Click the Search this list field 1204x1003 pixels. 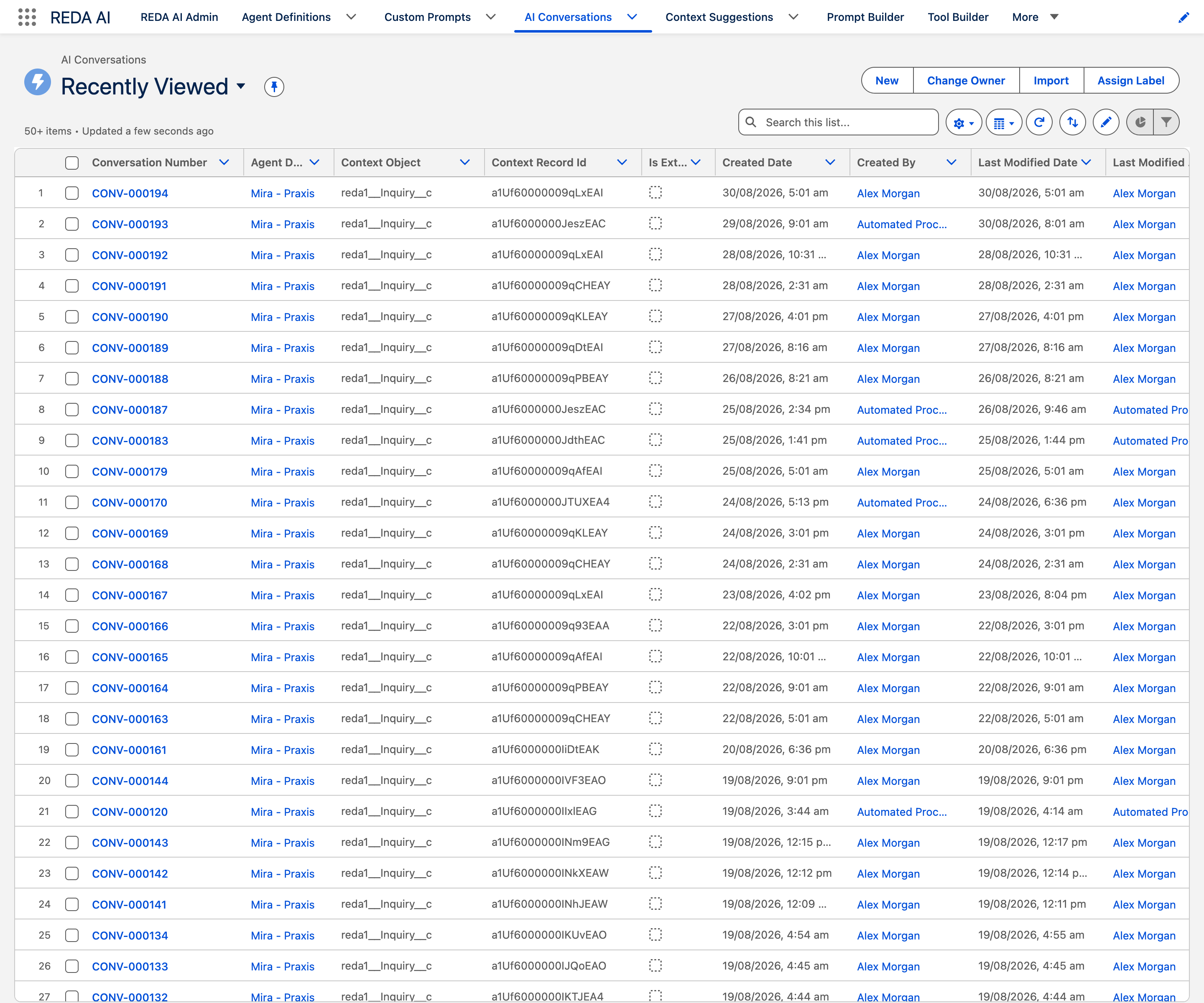pyautogui.click(x=838, y=122)
